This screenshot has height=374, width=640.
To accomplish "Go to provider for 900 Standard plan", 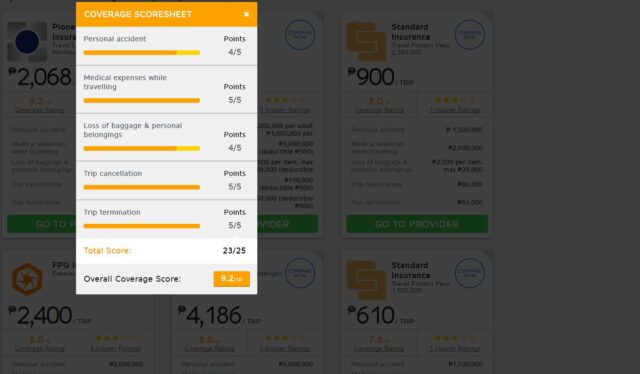I will point(417,224).
